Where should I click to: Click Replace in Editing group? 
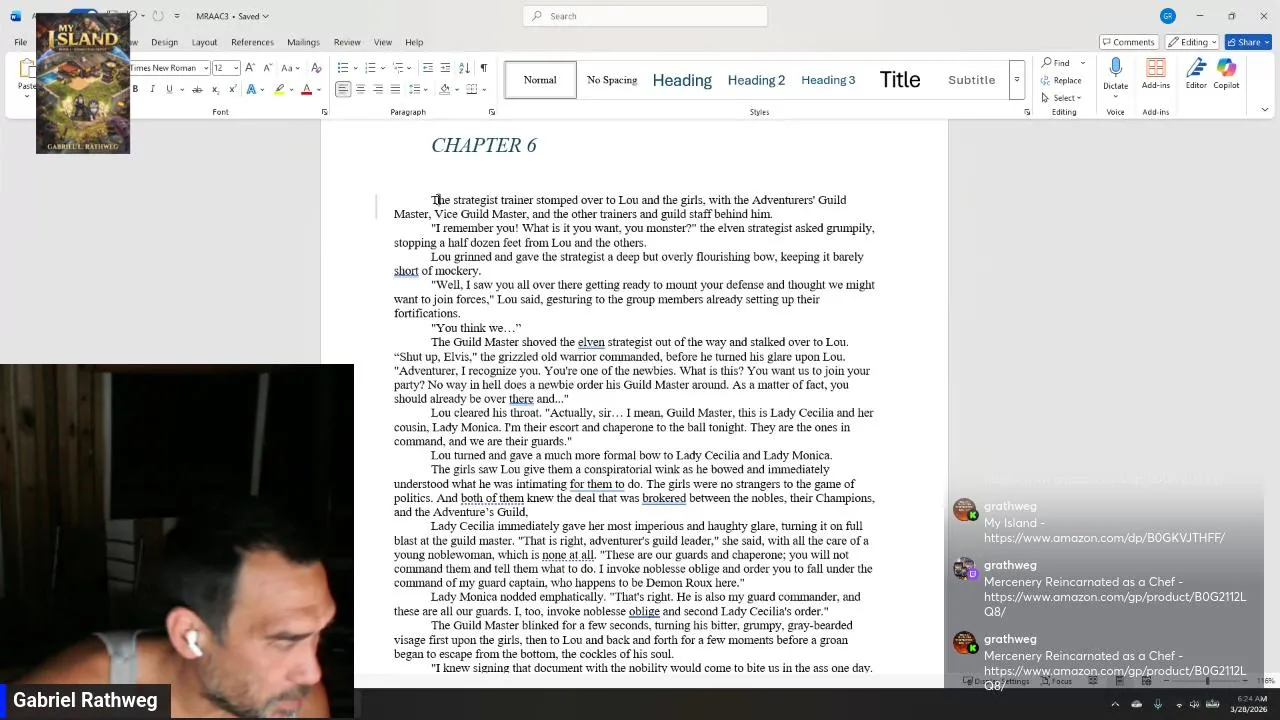[1061, 80]
